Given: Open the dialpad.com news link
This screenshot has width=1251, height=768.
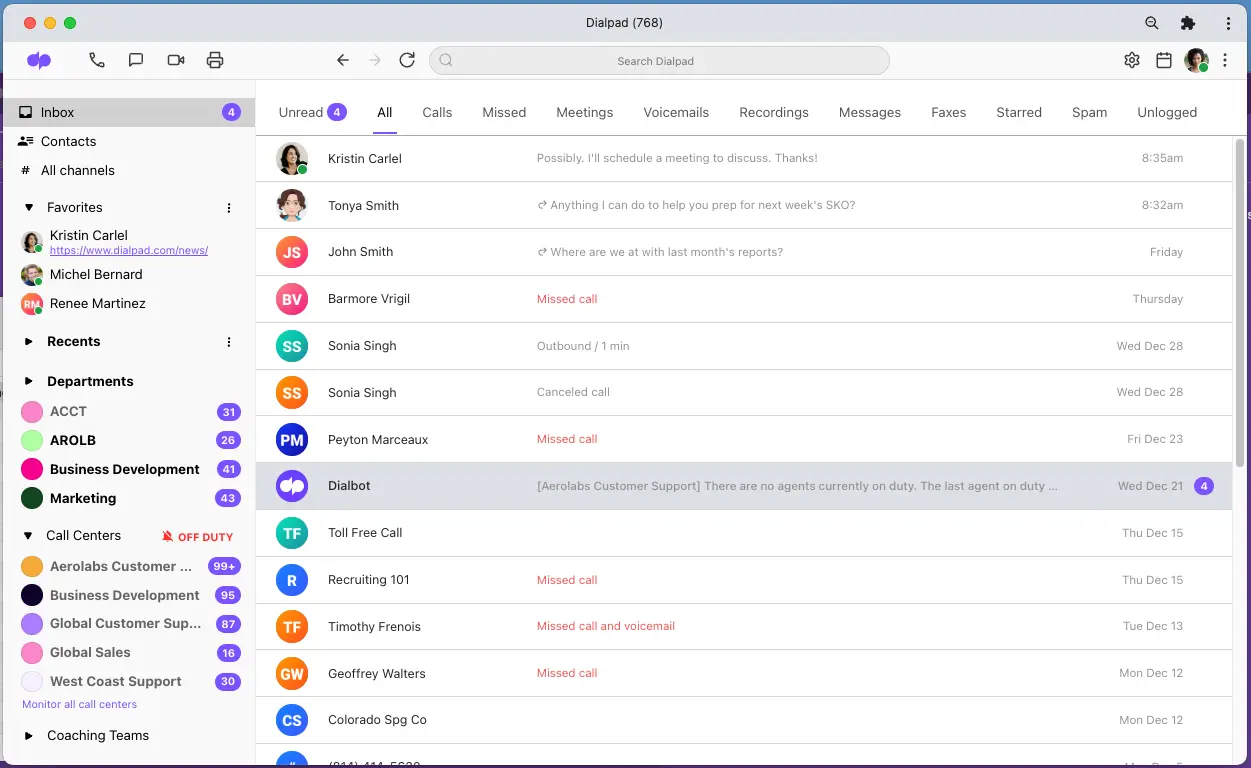Looking at the screenshot, I should pos(129,251).
